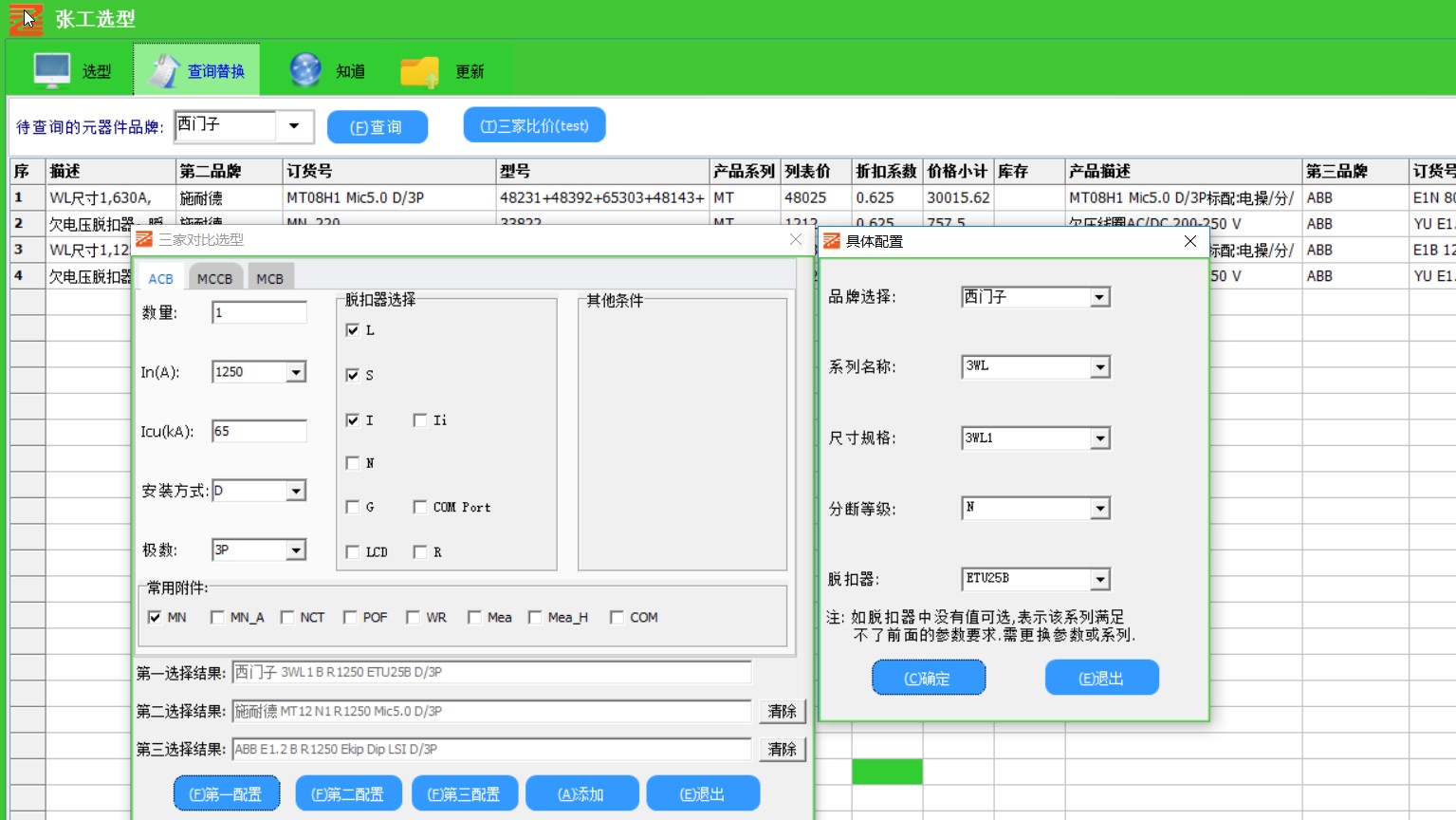This screenshot has width=1456, height=820.
Task: Close the 具体配置 dialog
Action: point(1190,241)
